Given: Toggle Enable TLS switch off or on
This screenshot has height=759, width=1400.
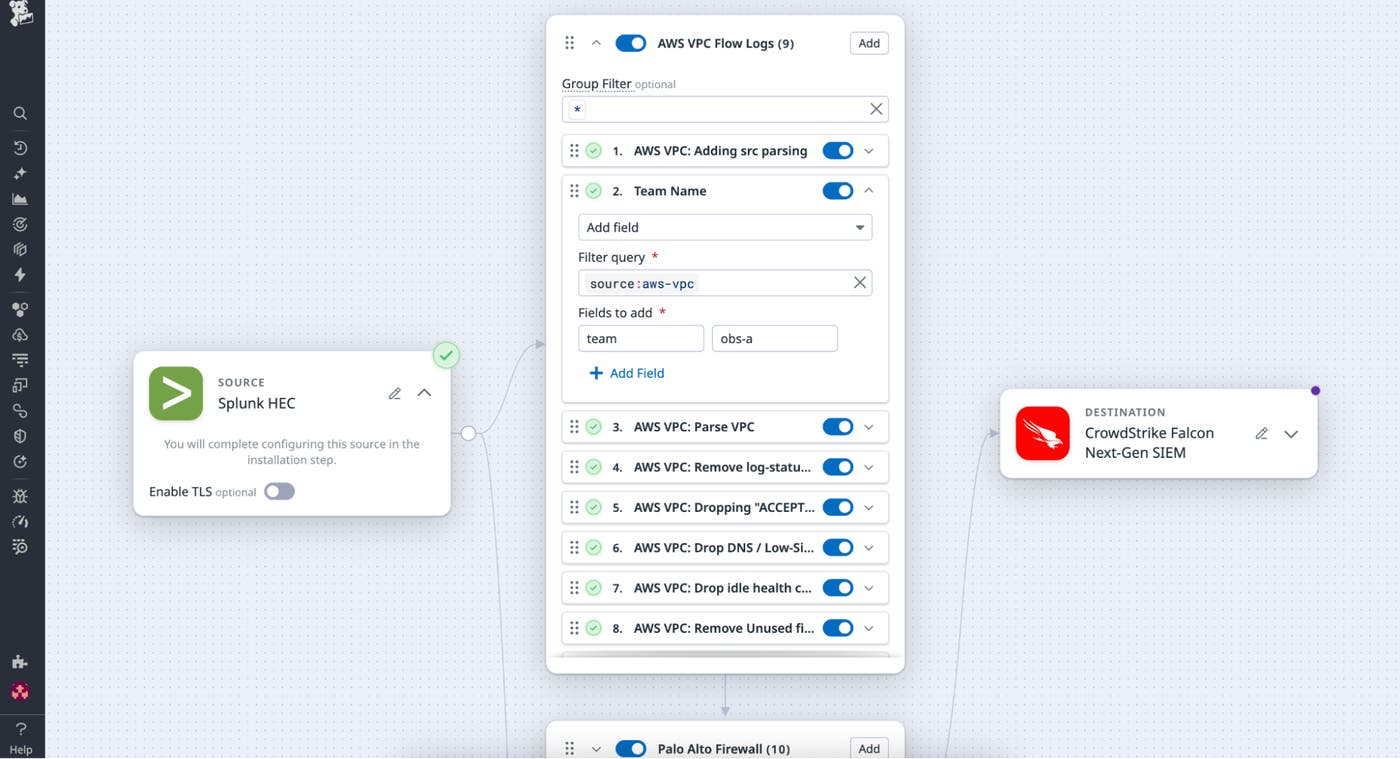Looking at the screenshot, I should [x=279, y=491].
